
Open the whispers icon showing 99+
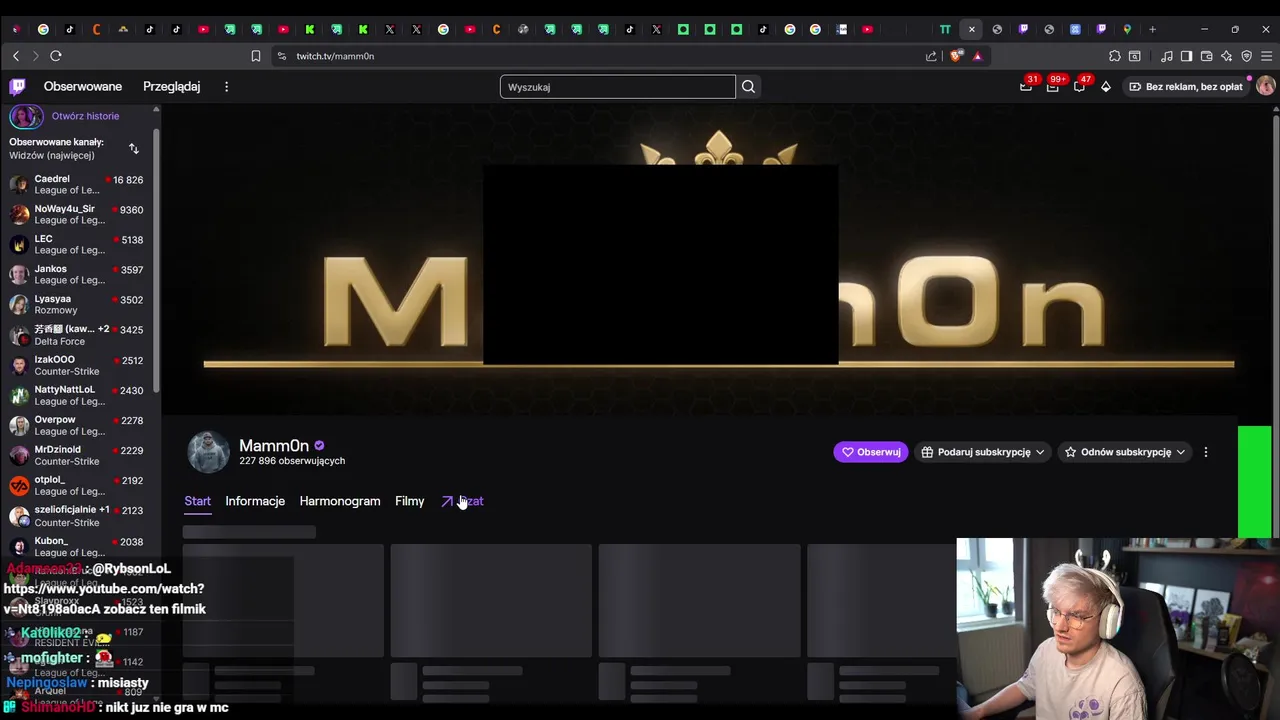coord(1052,87)
